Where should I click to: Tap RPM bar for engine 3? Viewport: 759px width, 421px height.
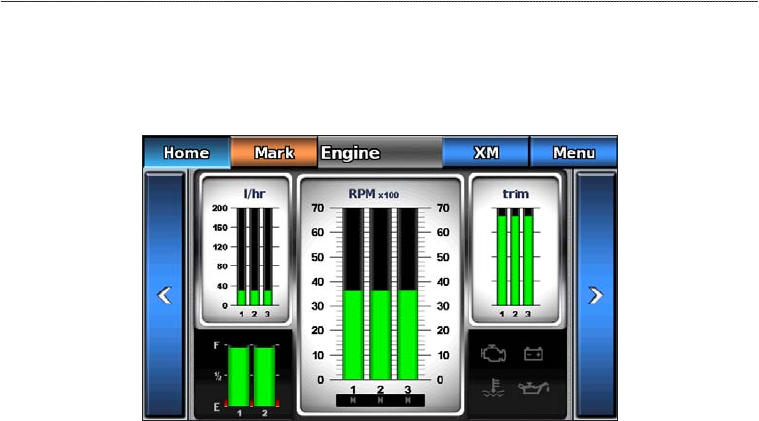[408, 294]
